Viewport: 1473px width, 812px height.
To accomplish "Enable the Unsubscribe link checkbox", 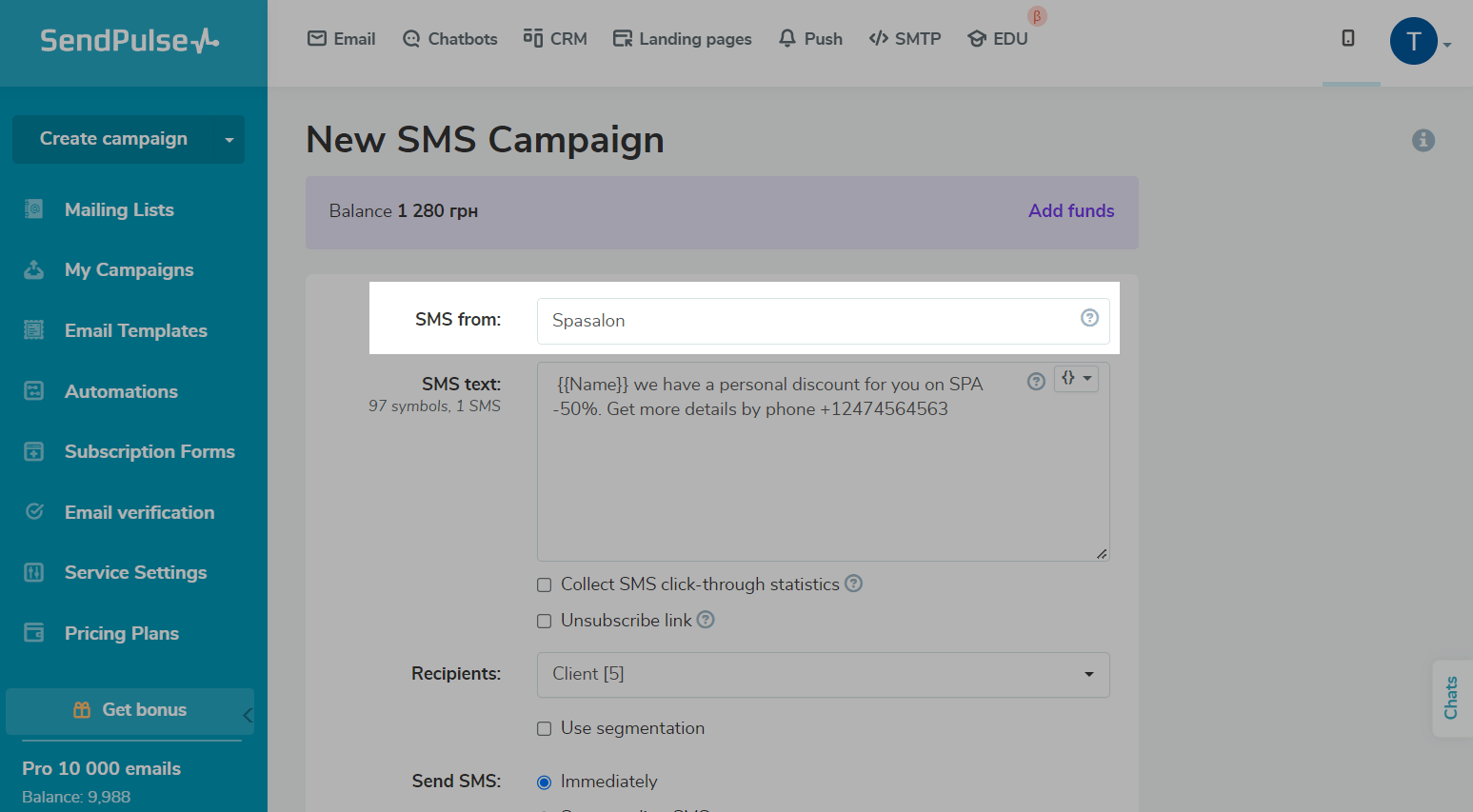I will coord(545,622).
